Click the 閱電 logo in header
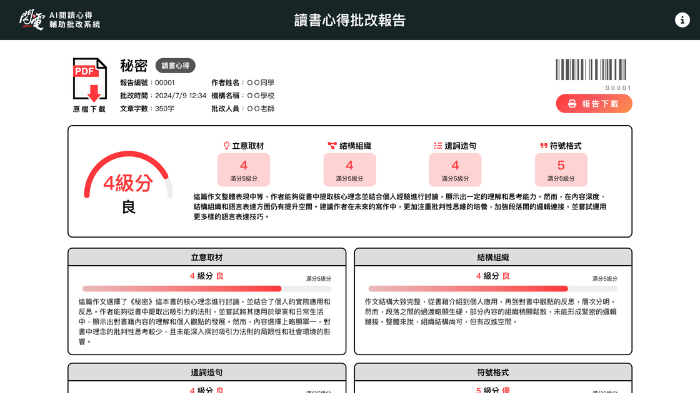Viewport: 700px width, 393px height. (59, 20)
